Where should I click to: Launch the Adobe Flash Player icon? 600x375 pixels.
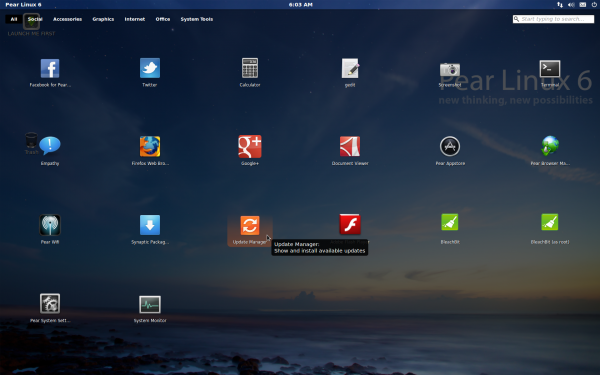pyautogui.click(x=350, y=224)
